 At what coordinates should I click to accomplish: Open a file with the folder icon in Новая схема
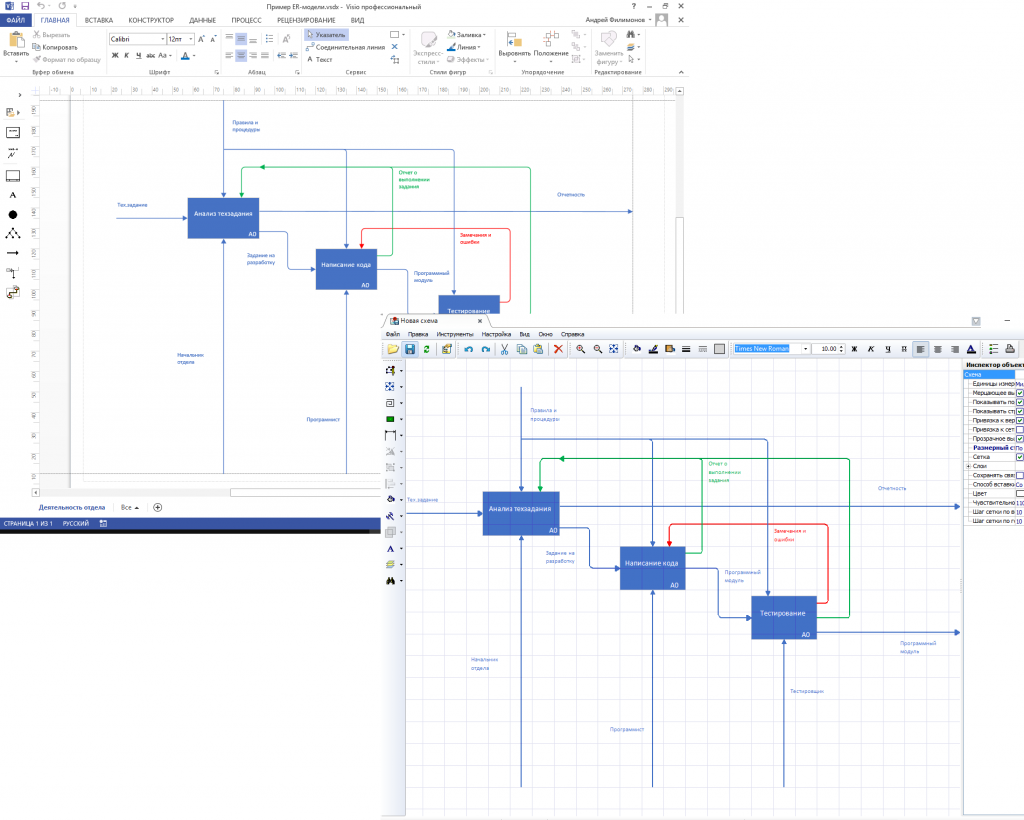tap(392, 349)
